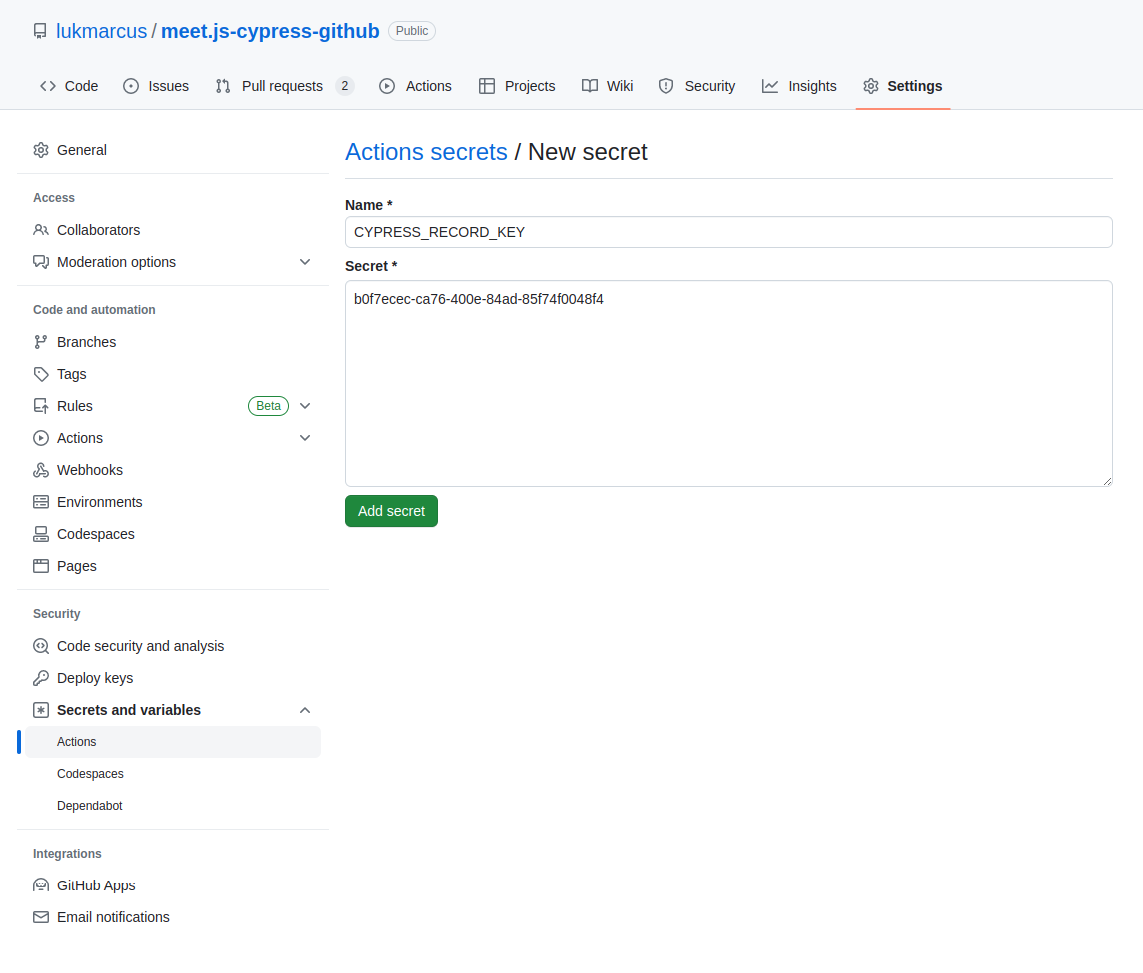1143x973 pixels.
Task: Click the sidebar Codespaces icon under Code and automation
Action: (41, 535)
